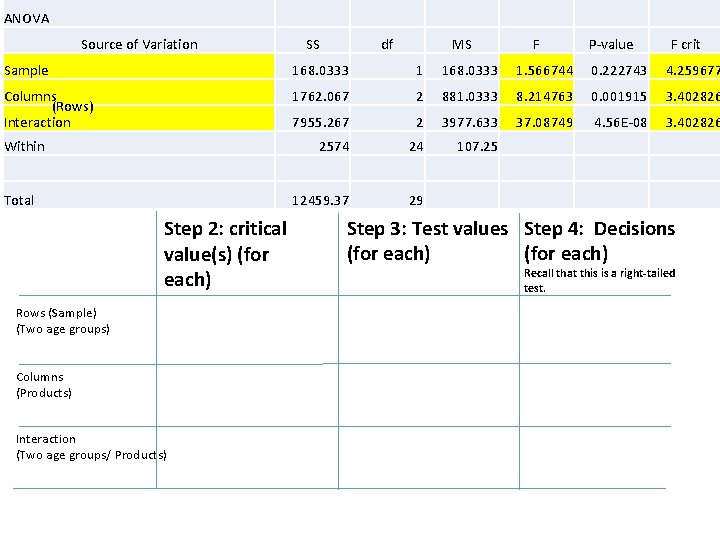Click the Interaction decision answer cell
720x540 pixels.
coord(595,457)
